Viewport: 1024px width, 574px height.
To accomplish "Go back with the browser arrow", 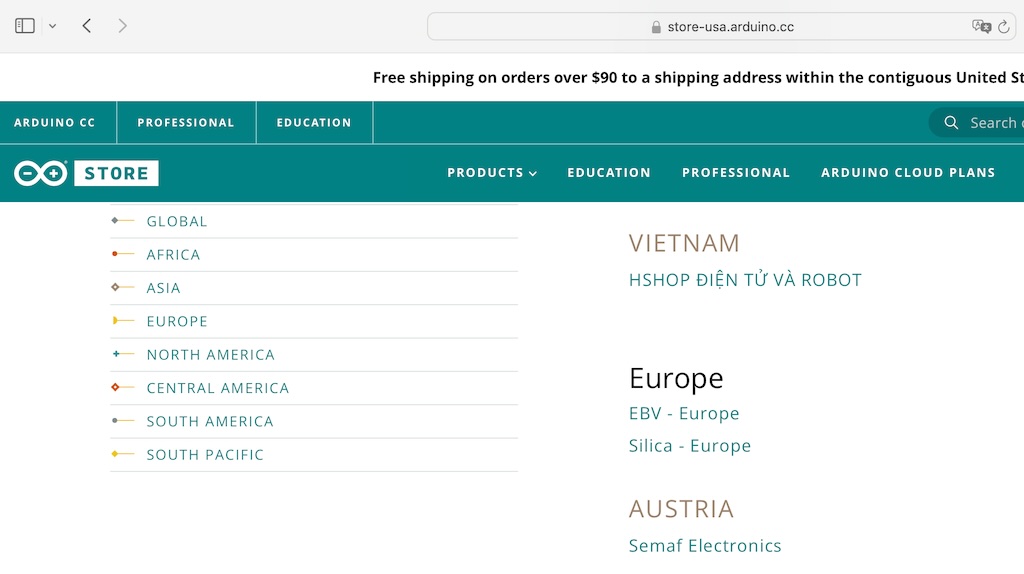I will click(87, 26).
